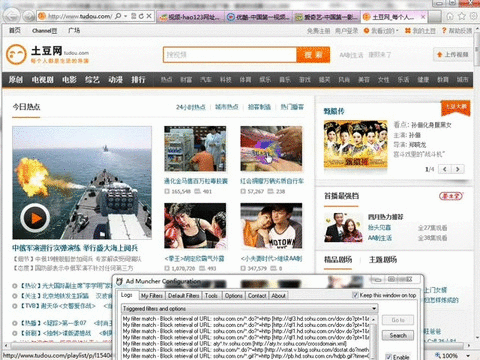Open a new blank browser tab
The width and height of the screenshot is (480, 360).
(x=435, y=17)
